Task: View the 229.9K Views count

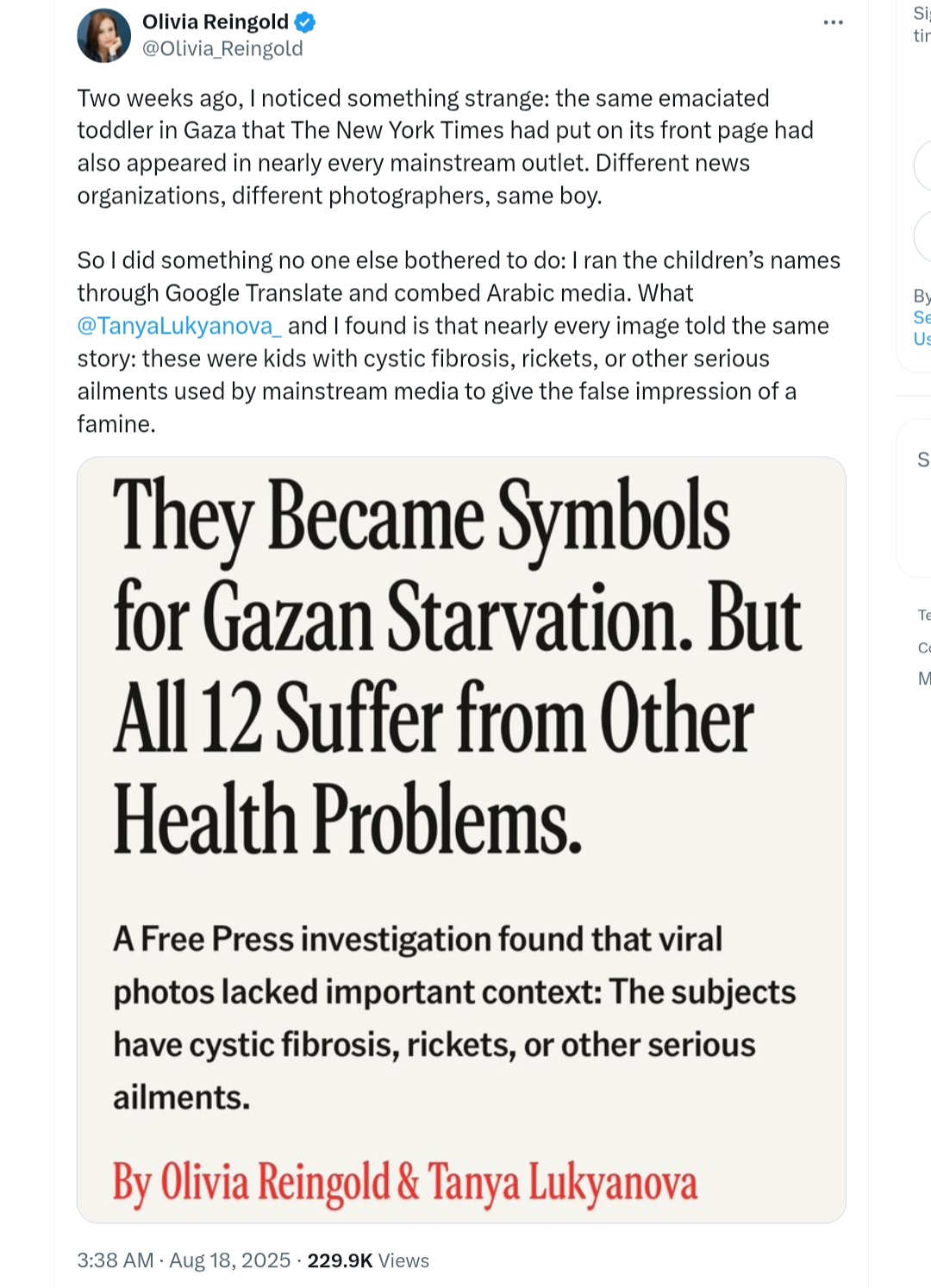Action: click(x=368, y=1260)
